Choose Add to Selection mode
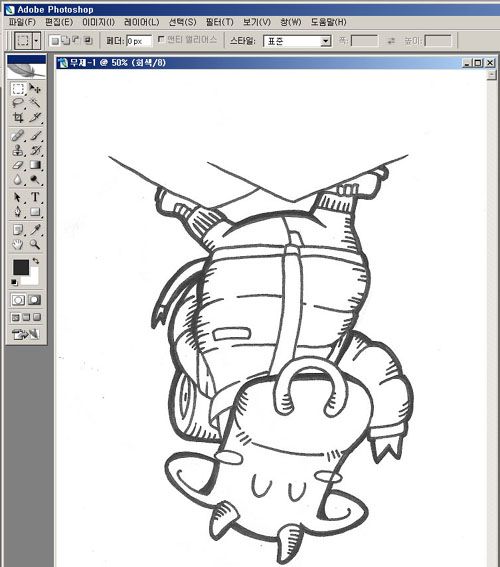The height and width of the screenshot is (567, 500). [x=66, y=40]
